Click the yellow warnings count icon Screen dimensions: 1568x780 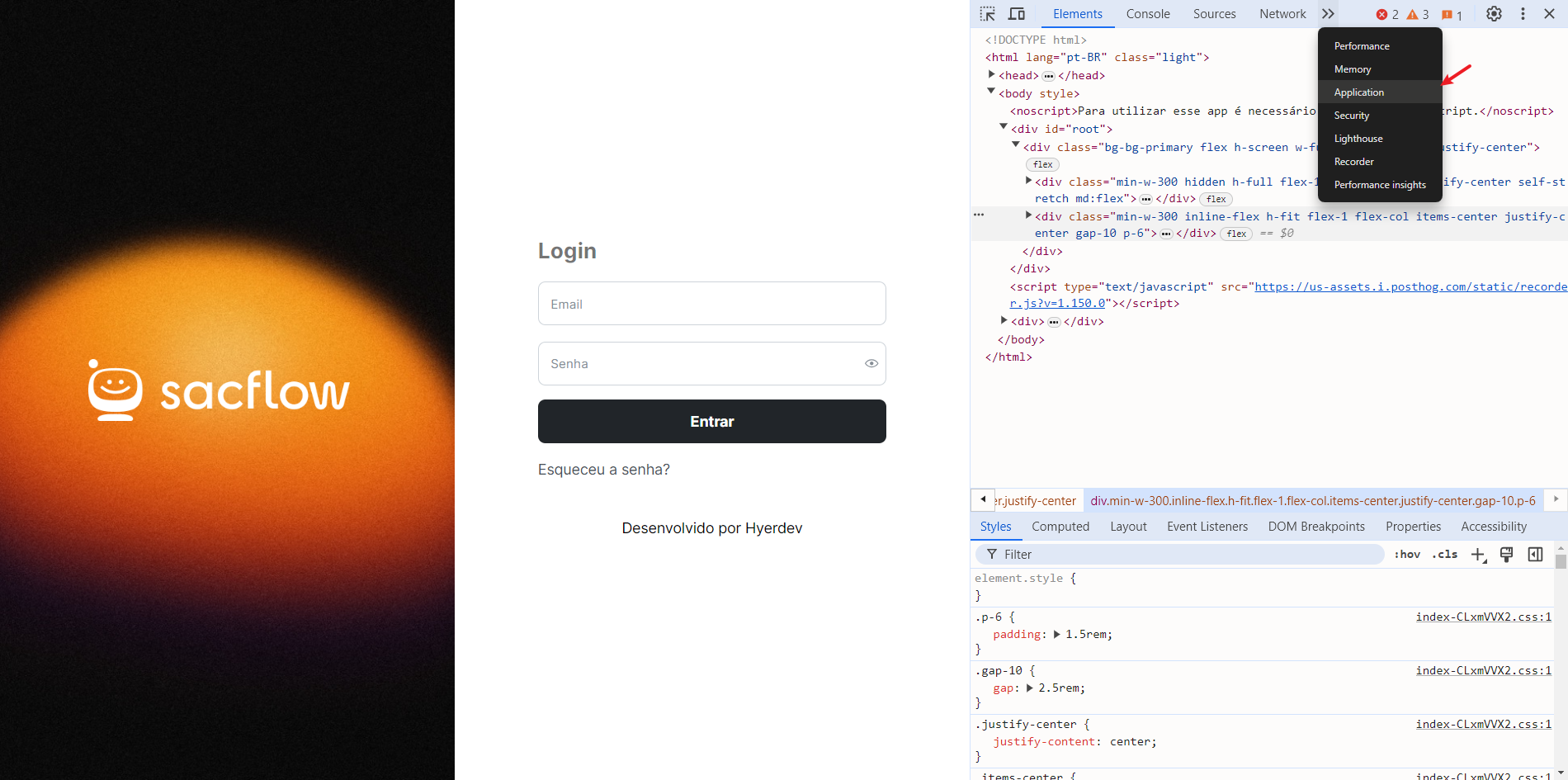pyautogui.click(x=1417, y=15)
